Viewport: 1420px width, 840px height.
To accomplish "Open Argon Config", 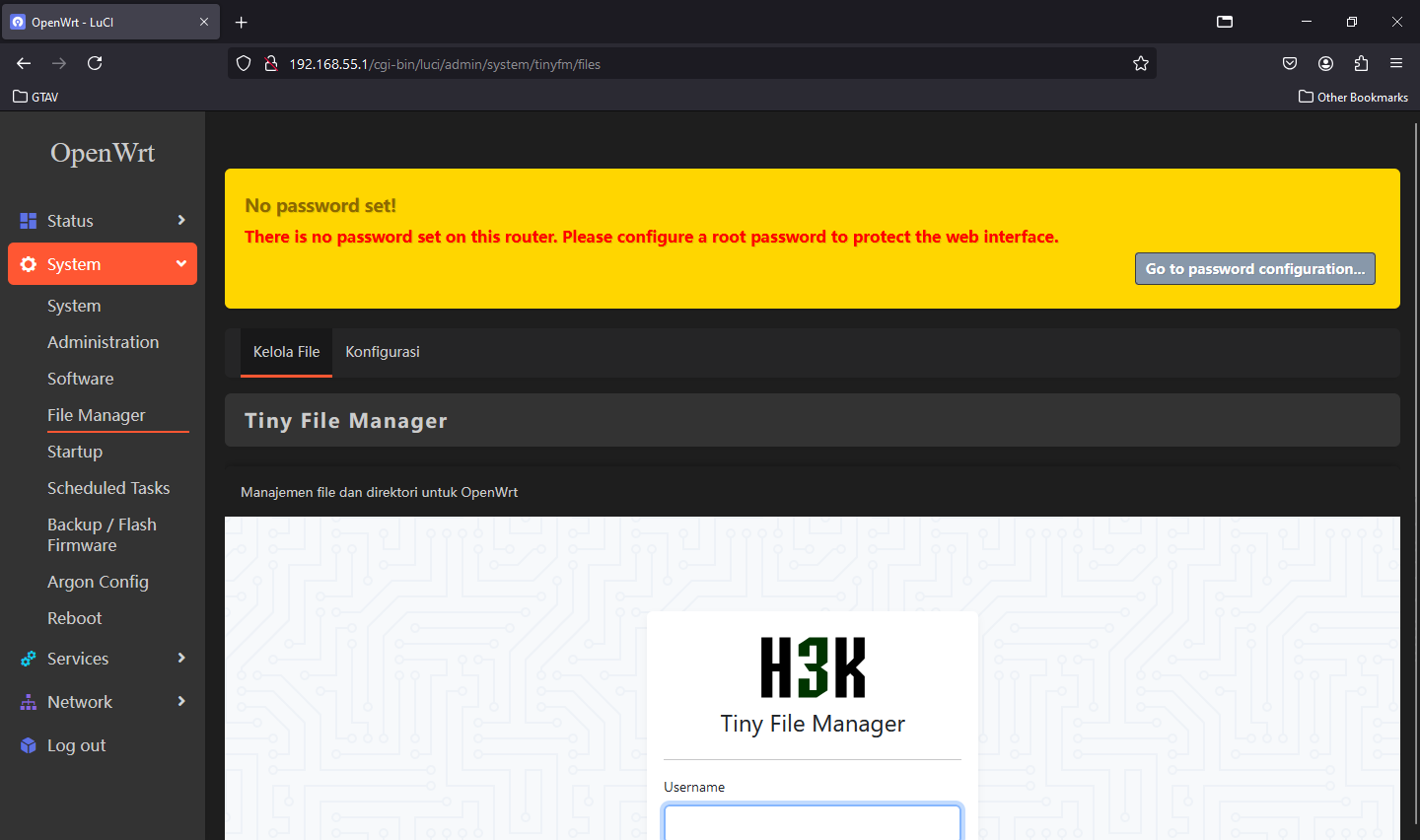I will pyautogui.click(x=98, y=582).
